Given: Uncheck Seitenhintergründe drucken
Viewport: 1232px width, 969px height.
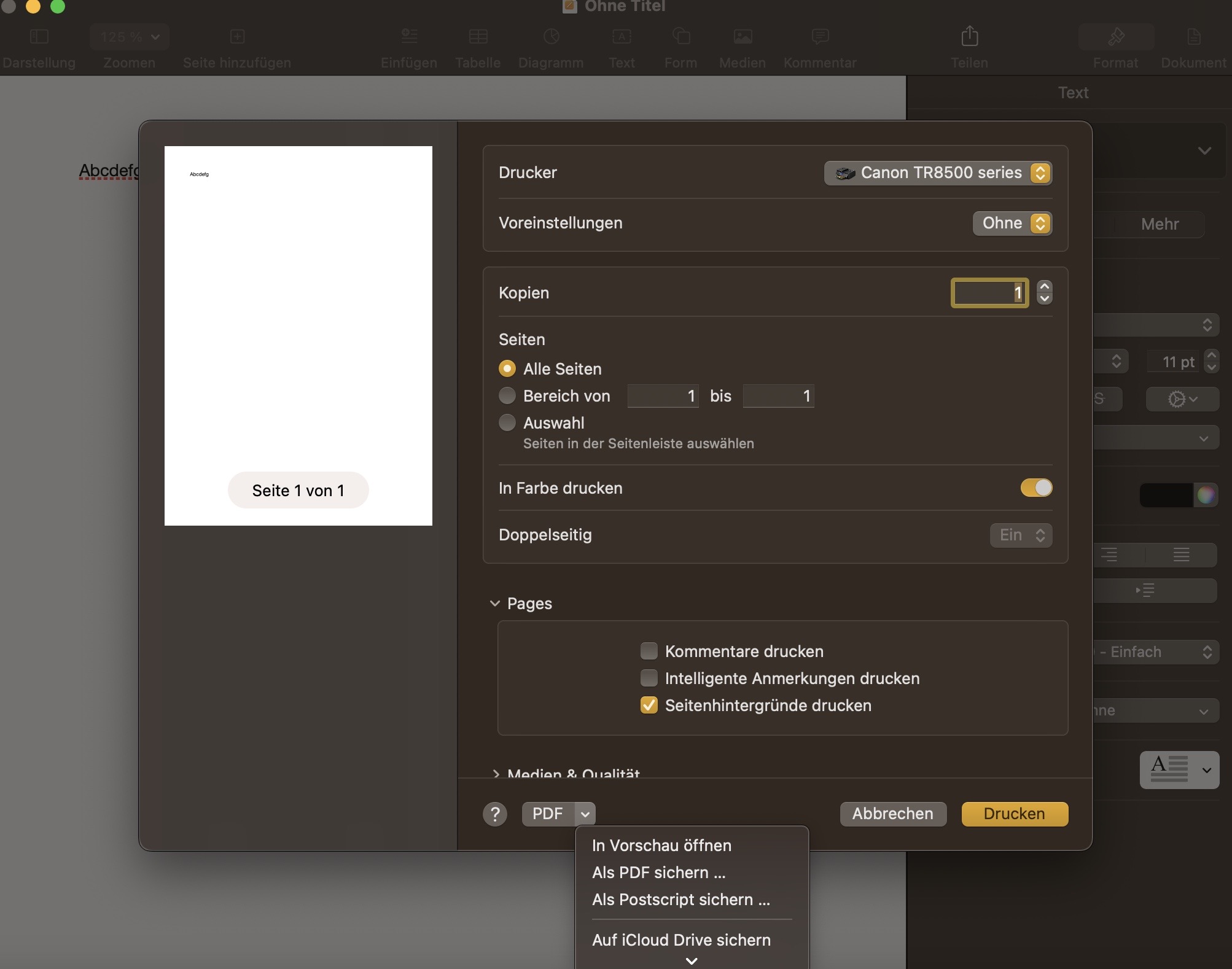Looking at the screenshot, I should [649, 705].
